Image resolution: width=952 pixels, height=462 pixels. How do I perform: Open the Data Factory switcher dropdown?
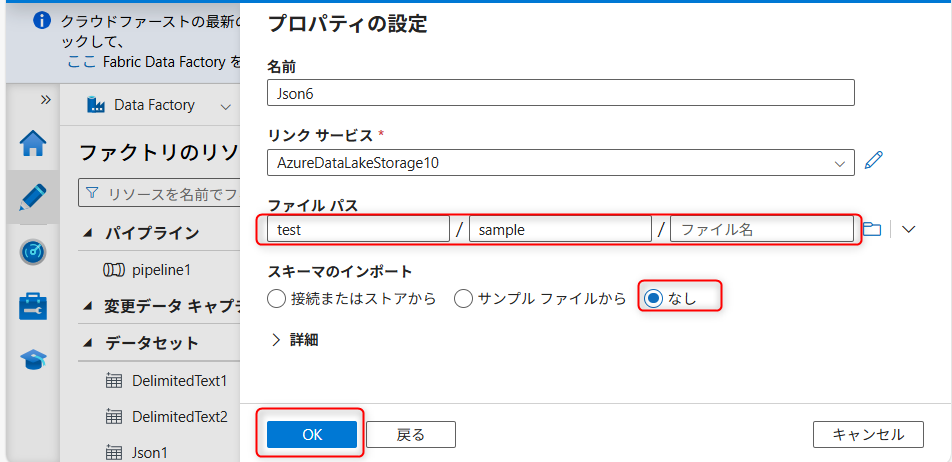click(226, 107)
